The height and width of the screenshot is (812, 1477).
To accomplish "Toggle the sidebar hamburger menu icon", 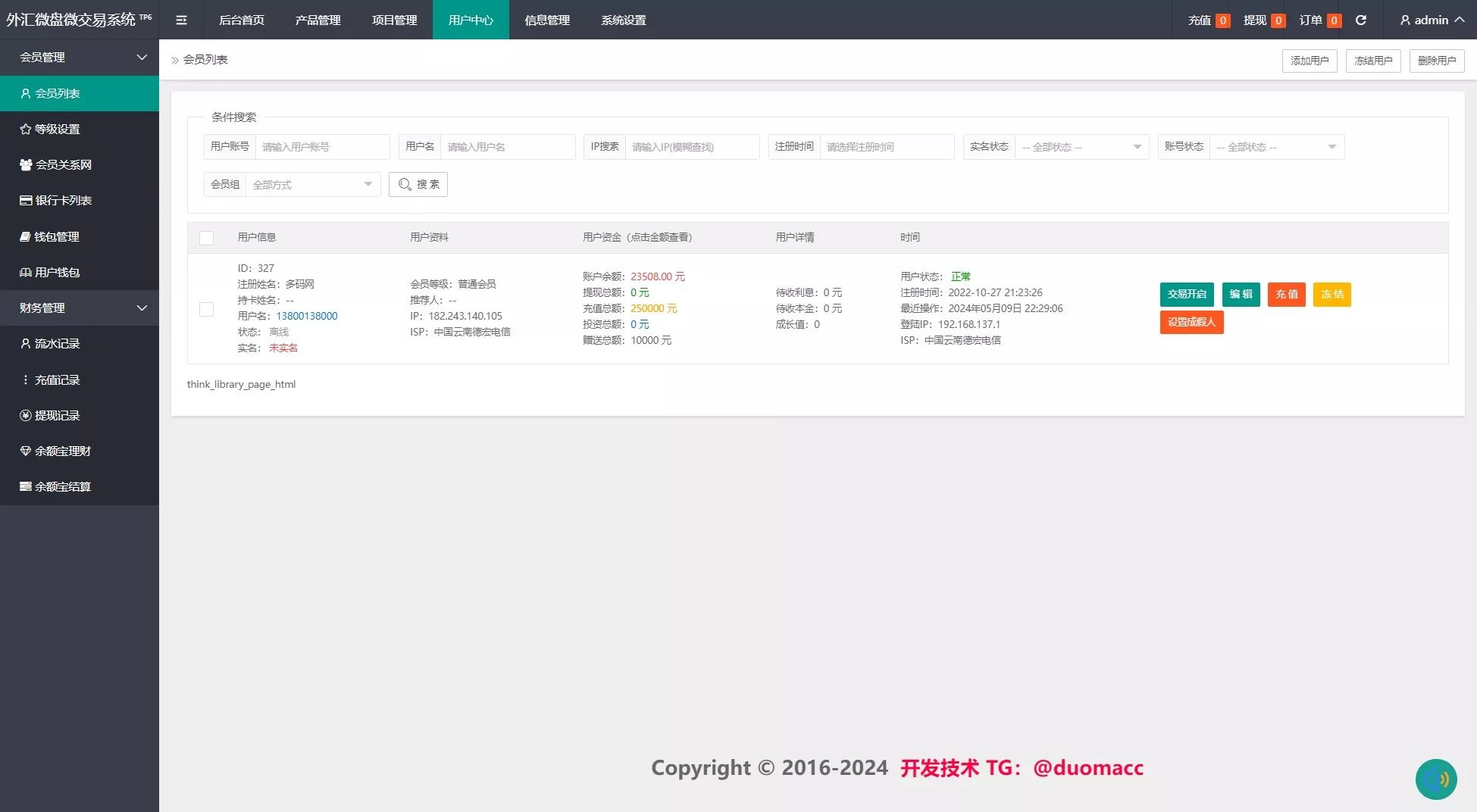I will (x=181, y=20).
